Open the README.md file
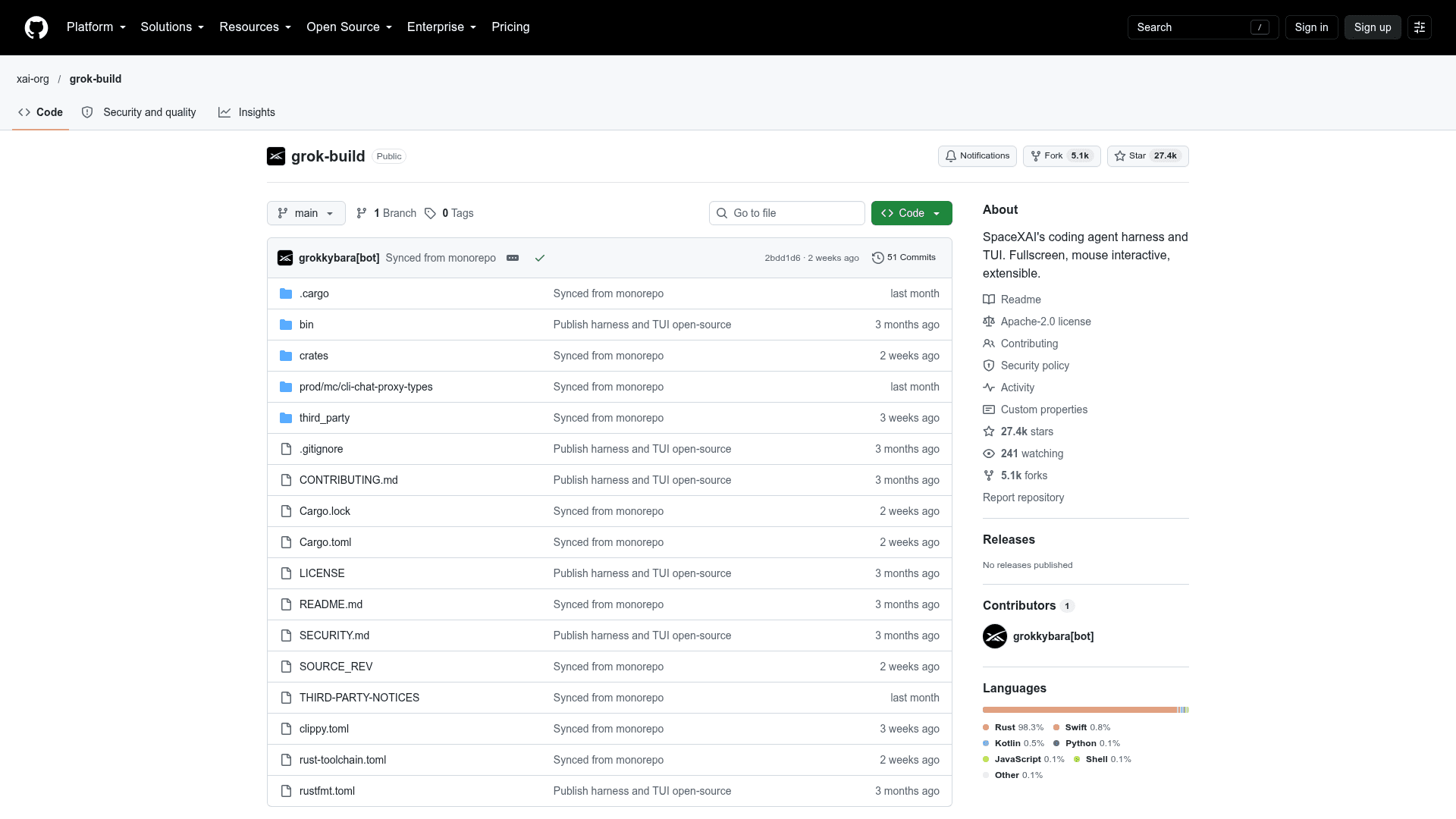The image size is (1456, 819). [331, 604]
